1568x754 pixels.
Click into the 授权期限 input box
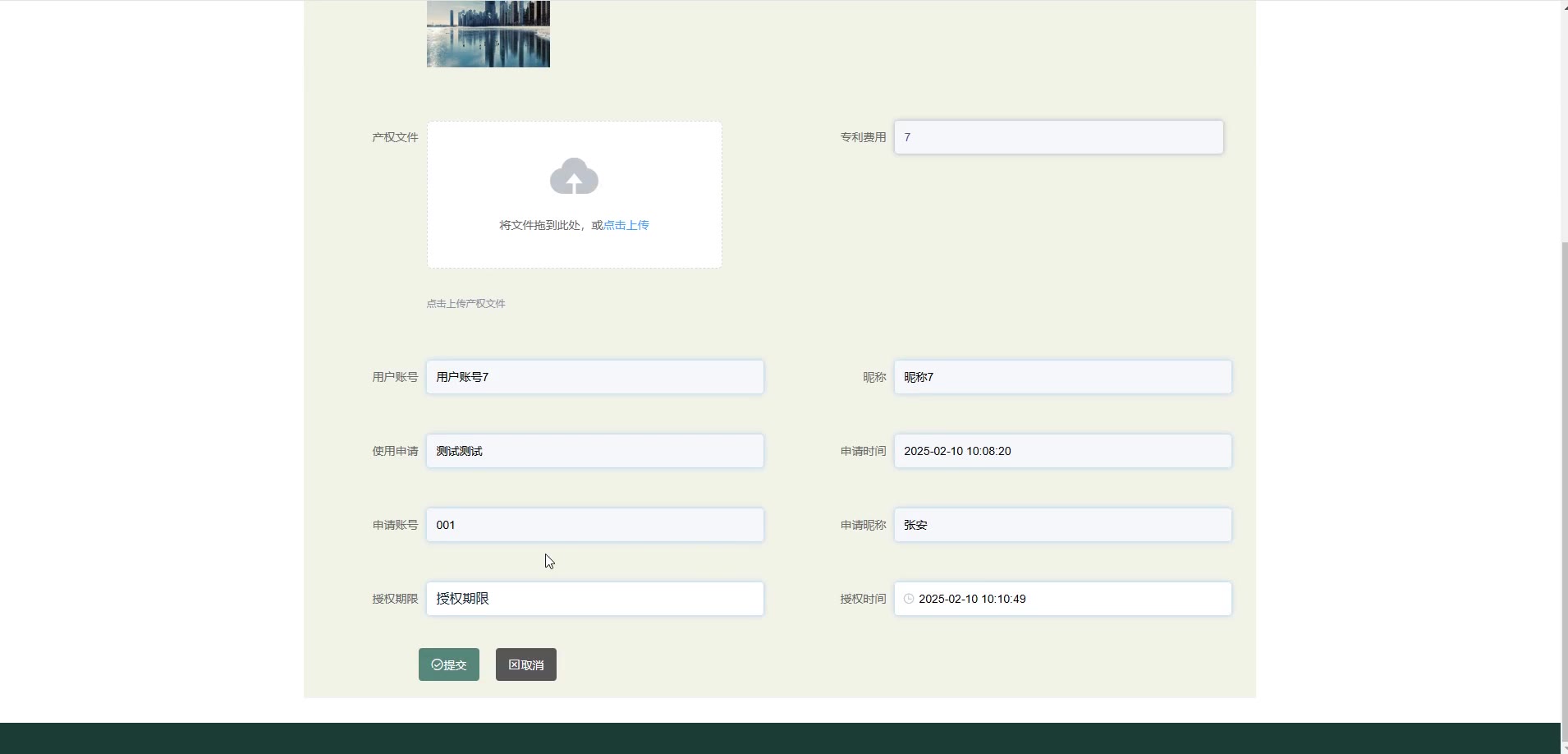click(594, 599)
